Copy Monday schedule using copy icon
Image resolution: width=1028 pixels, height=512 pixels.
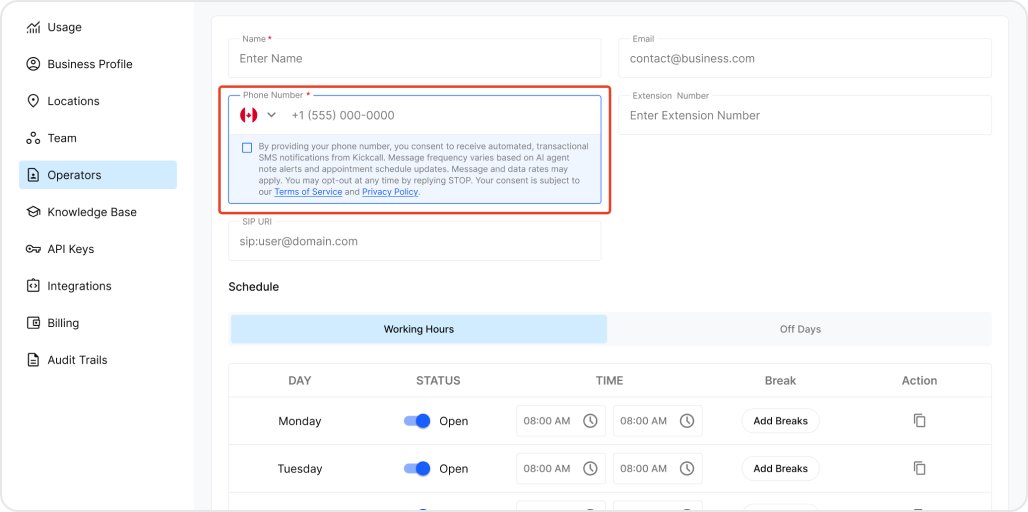click(919, 421)
